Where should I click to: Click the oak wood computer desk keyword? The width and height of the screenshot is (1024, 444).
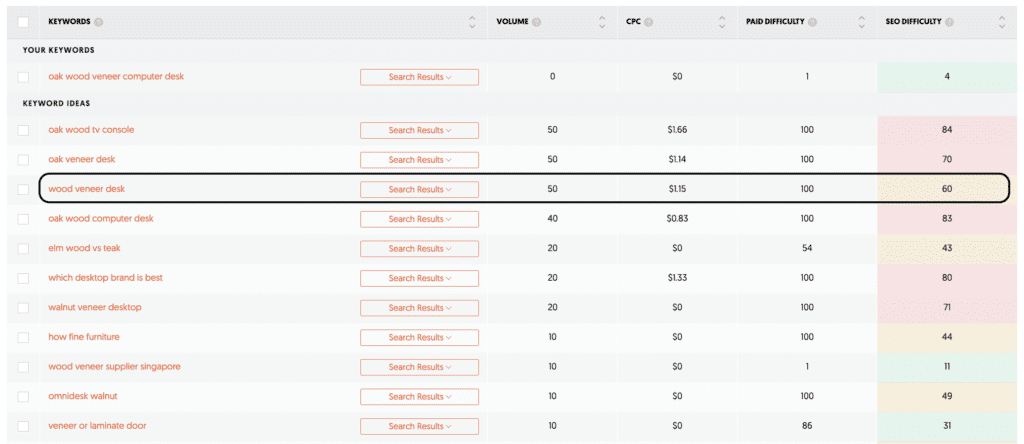click(100, 218)
